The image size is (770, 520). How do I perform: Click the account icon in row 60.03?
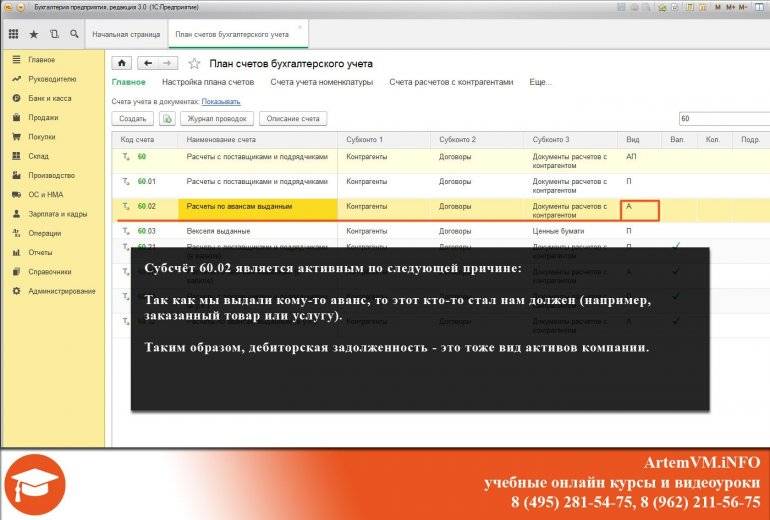tap(126, 231)
